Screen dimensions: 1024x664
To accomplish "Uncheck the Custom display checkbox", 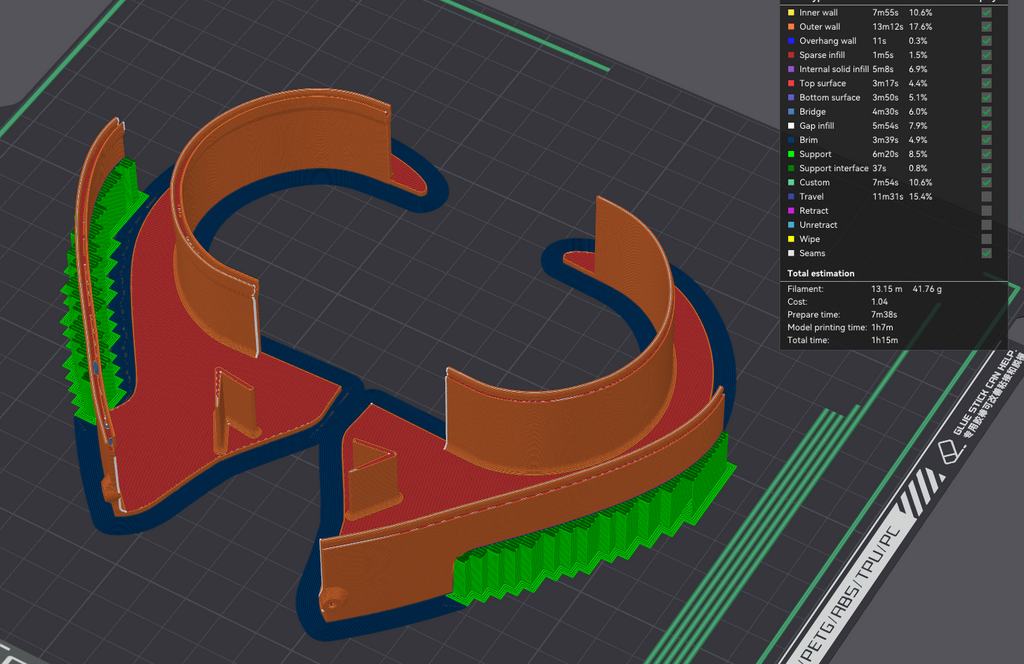I will (x=986, y=182).
